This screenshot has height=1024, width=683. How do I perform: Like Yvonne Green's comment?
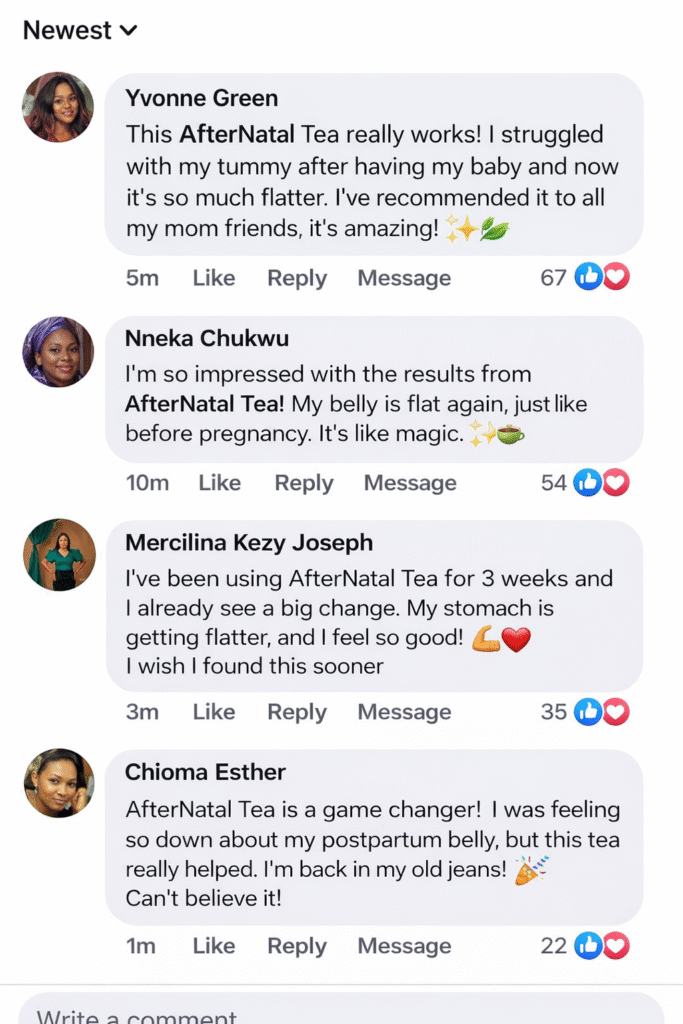213,278
